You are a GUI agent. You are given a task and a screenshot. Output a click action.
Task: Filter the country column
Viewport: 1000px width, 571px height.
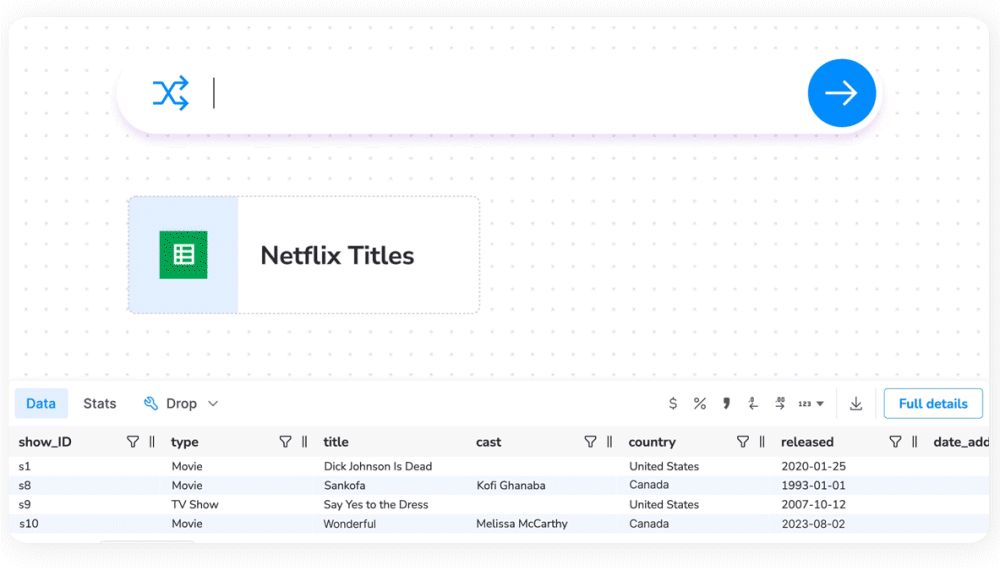(743, 441)
